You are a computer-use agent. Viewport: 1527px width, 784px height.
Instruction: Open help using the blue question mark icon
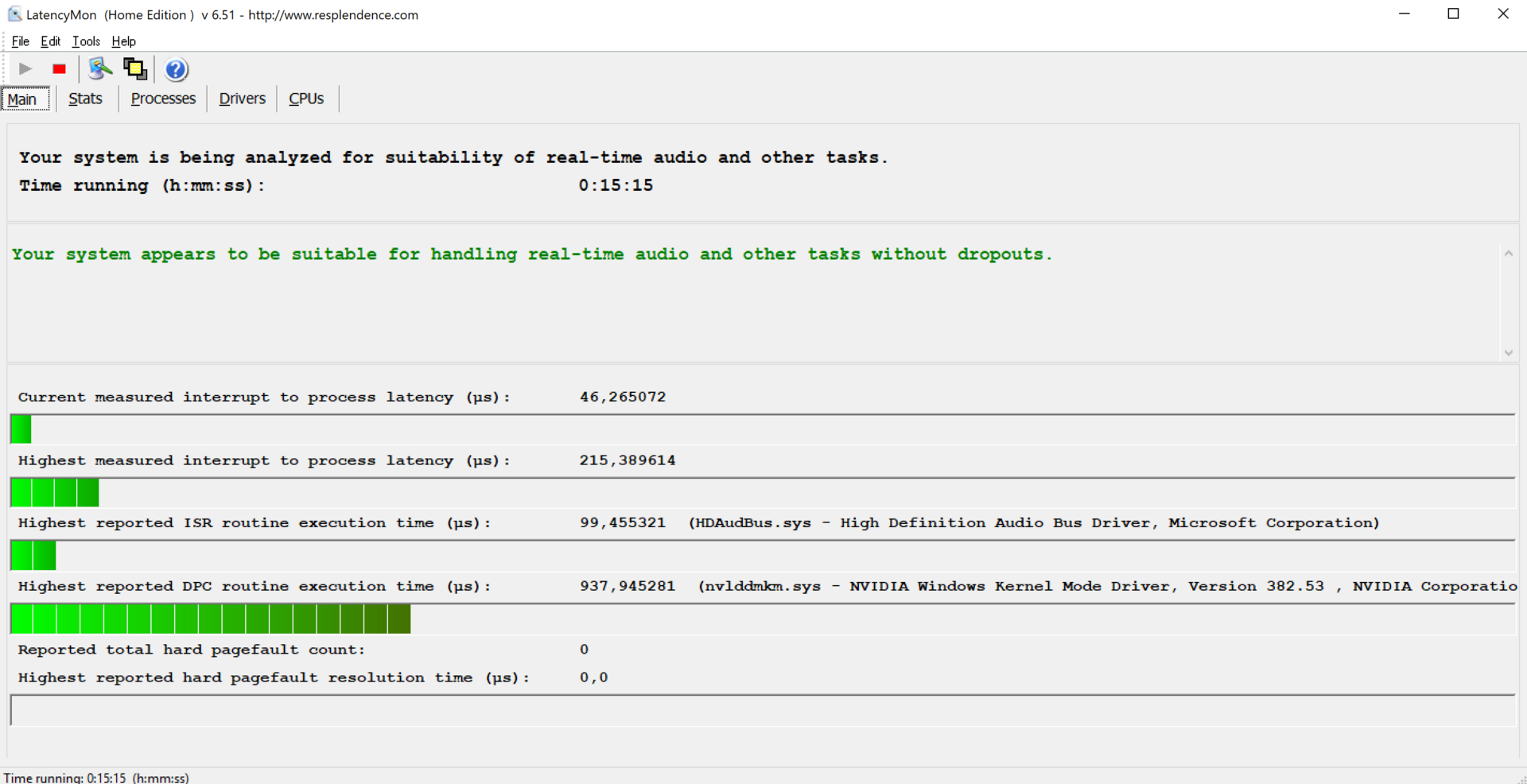coord(176,70)
